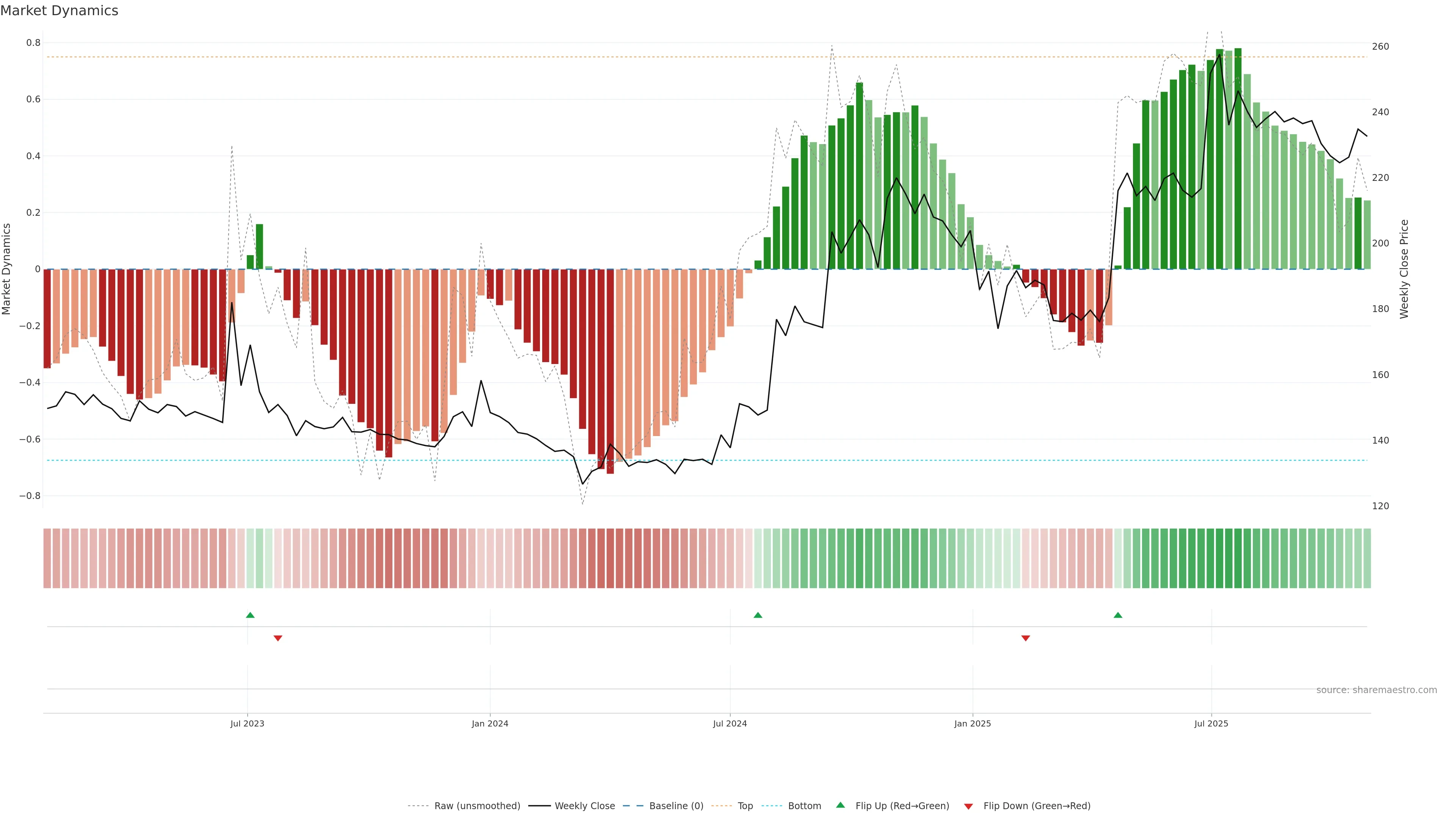The height and width of the screenshot is (819, 1456).
Task: Click the Flip Down legend triangle icon
Action: pos(968,806)
